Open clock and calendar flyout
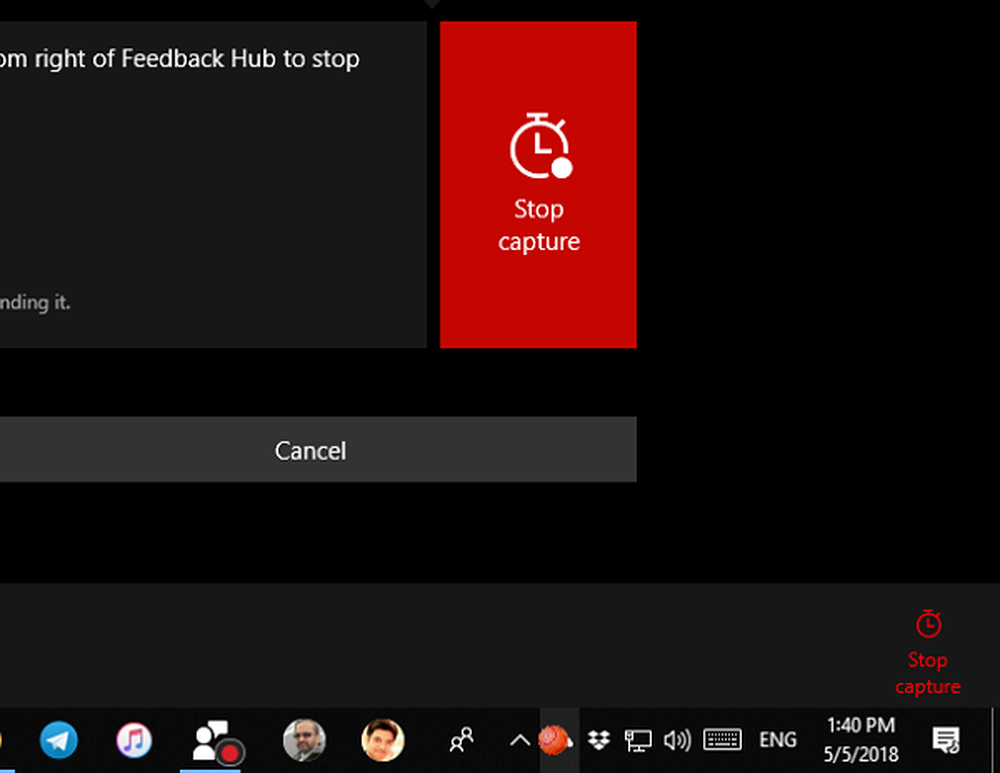The height and width of the screenshot is (773, 1000). click(x=861, y=740)
